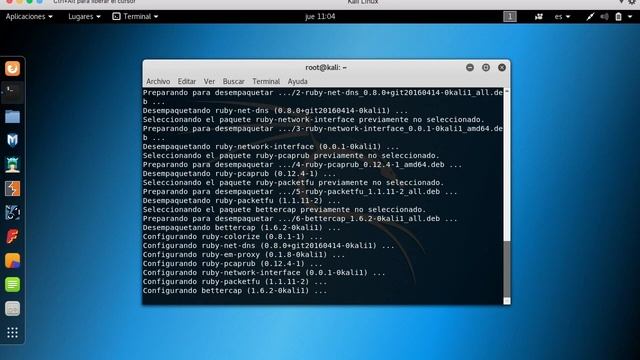
Task: Click the terminal vertical scrollbar thumb
Action: pyautogui.click(x=507, y=269)
